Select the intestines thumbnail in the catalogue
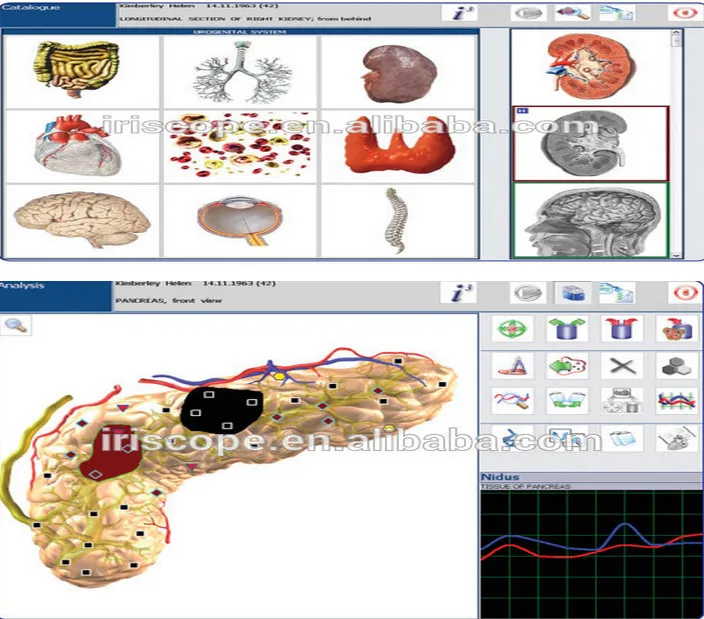Image resolution: width=704 pixels, height=619 pixels. 81,71
